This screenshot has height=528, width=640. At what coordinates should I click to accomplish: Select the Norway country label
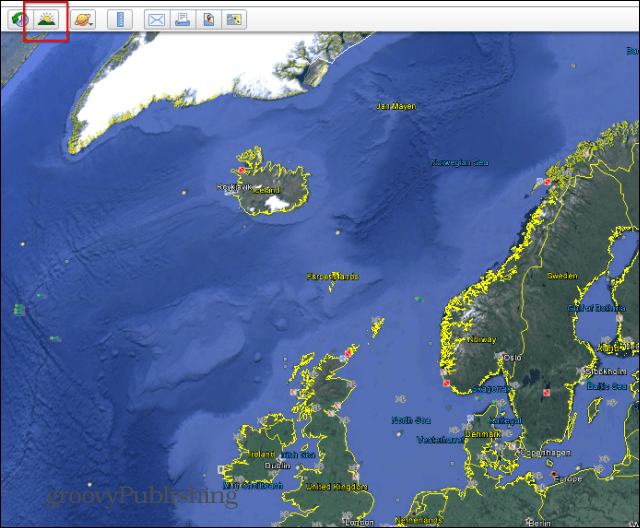pos(482,339)
